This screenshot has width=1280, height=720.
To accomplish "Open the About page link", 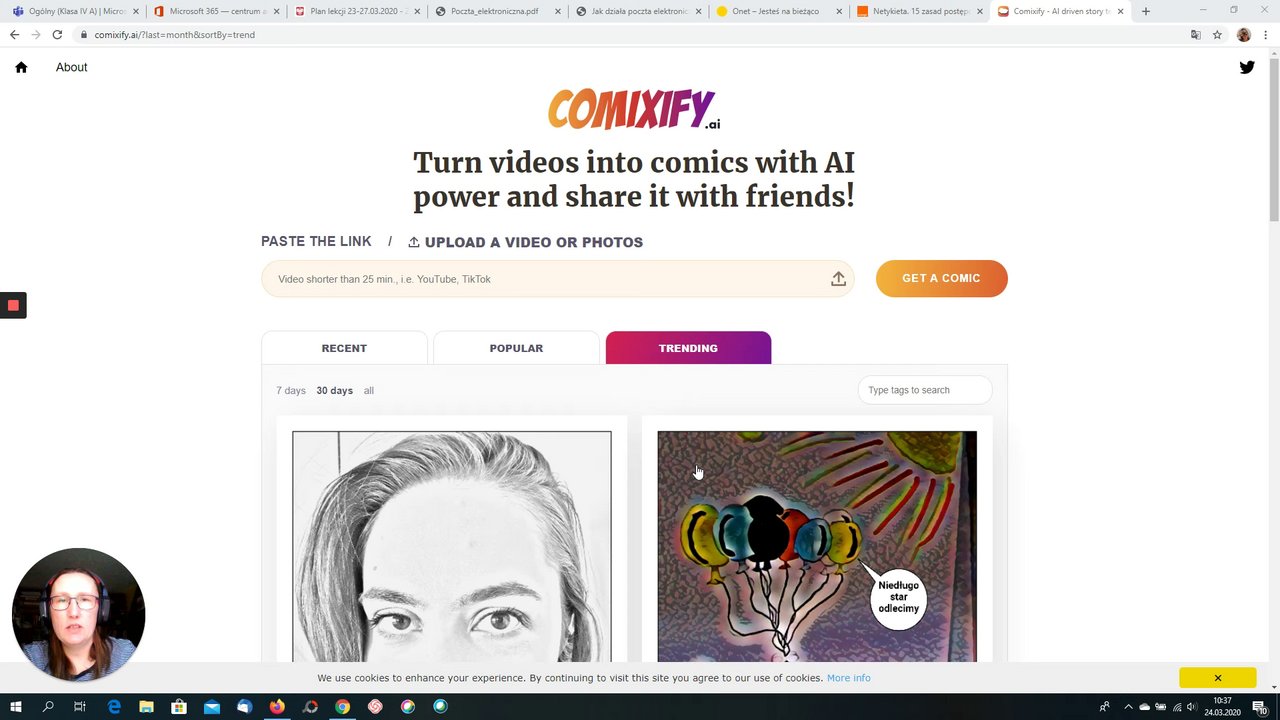I will pyautogui.click(x=71, y=67).
